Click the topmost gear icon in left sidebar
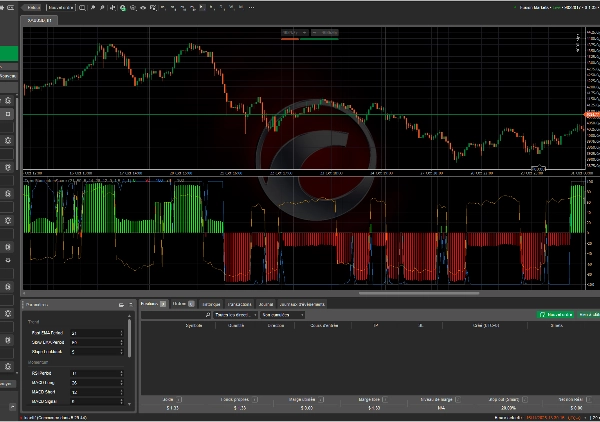 coord(7,101)
